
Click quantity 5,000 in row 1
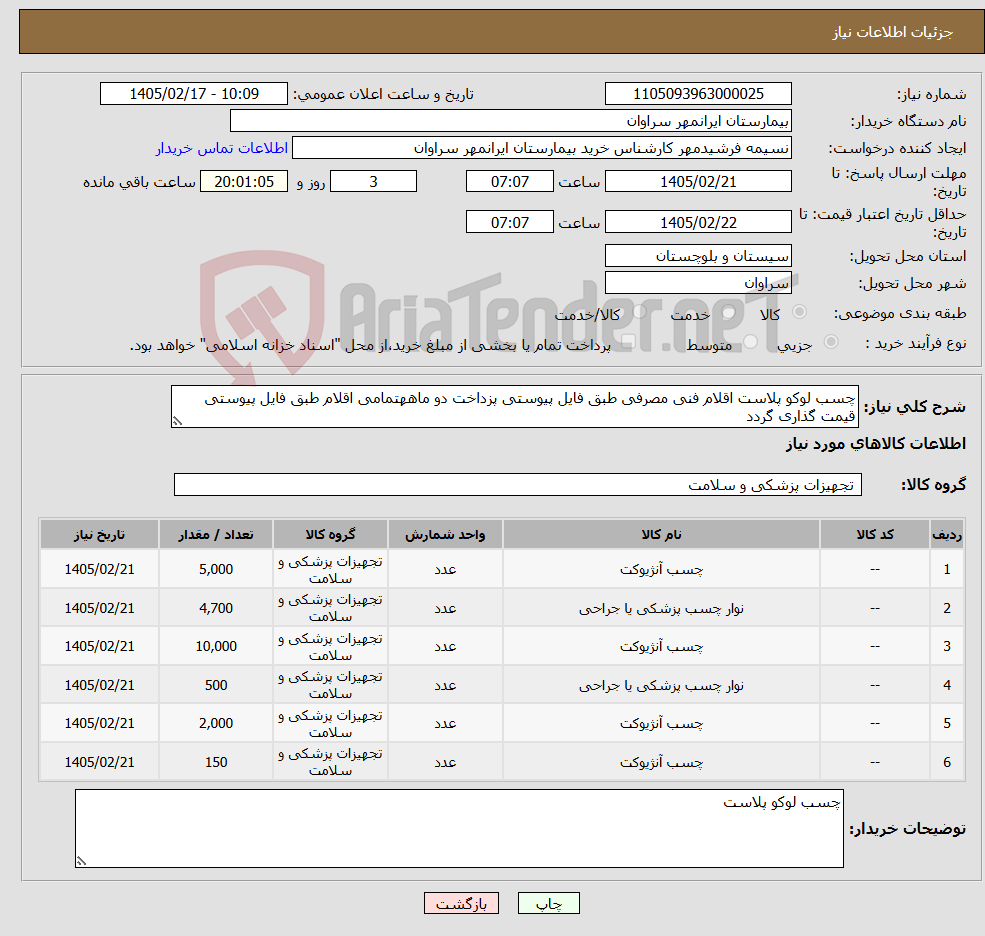tap(215, 569)
